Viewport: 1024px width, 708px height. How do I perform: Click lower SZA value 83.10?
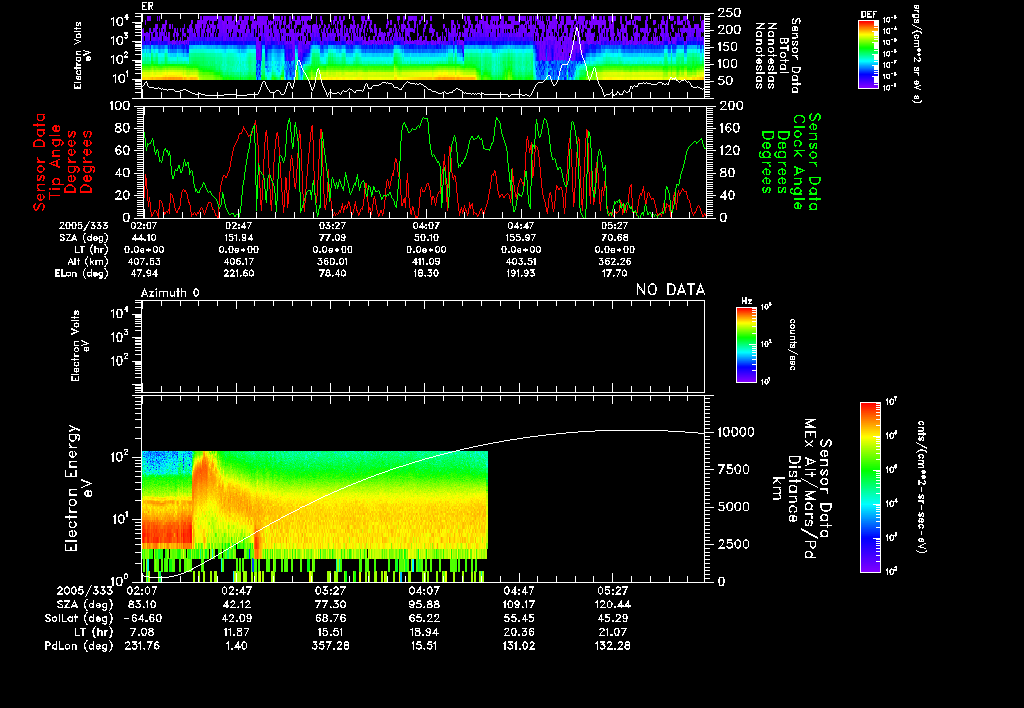[142, 604]
